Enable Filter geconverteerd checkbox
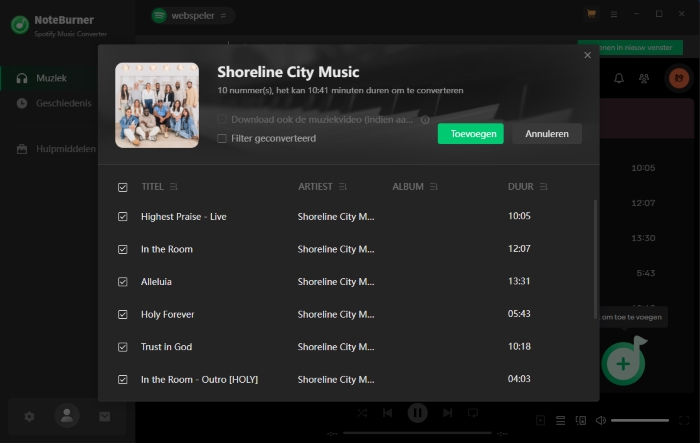The width and height of the screenshot is (700, 443). point(222,138)
